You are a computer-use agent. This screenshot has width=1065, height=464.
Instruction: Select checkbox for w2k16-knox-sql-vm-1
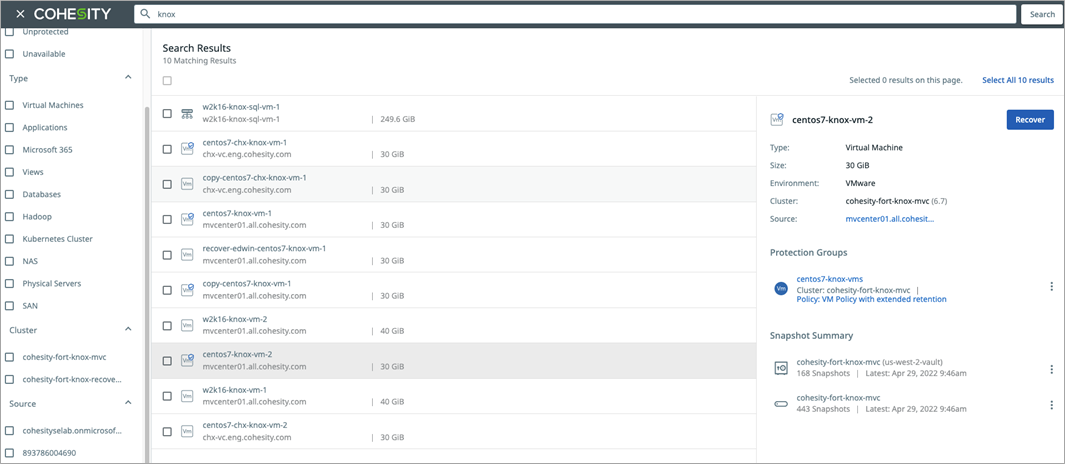pyautogui.click(x=167, y=113)
